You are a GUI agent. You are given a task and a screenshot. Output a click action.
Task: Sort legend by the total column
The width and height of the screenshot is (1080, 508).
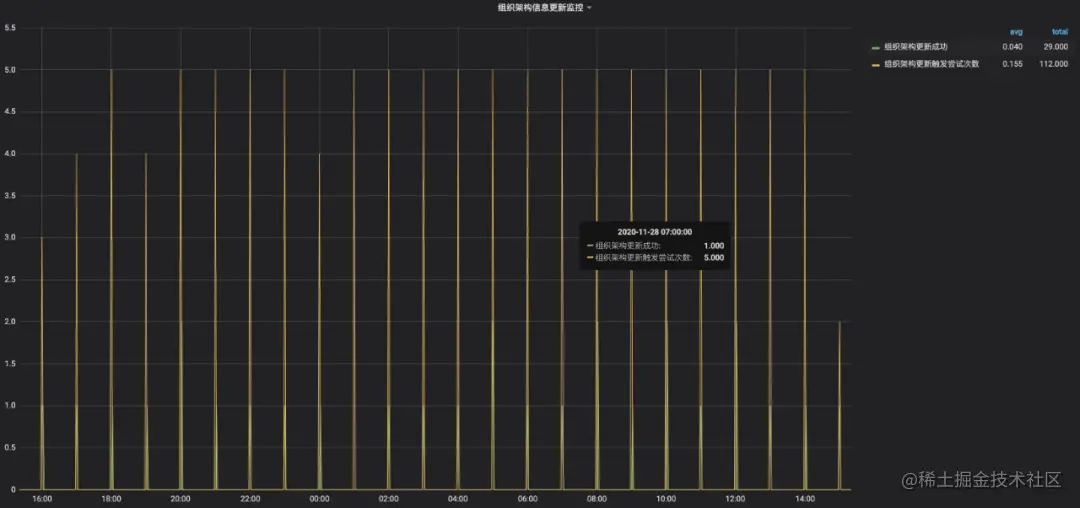(x=1059, y=32)
